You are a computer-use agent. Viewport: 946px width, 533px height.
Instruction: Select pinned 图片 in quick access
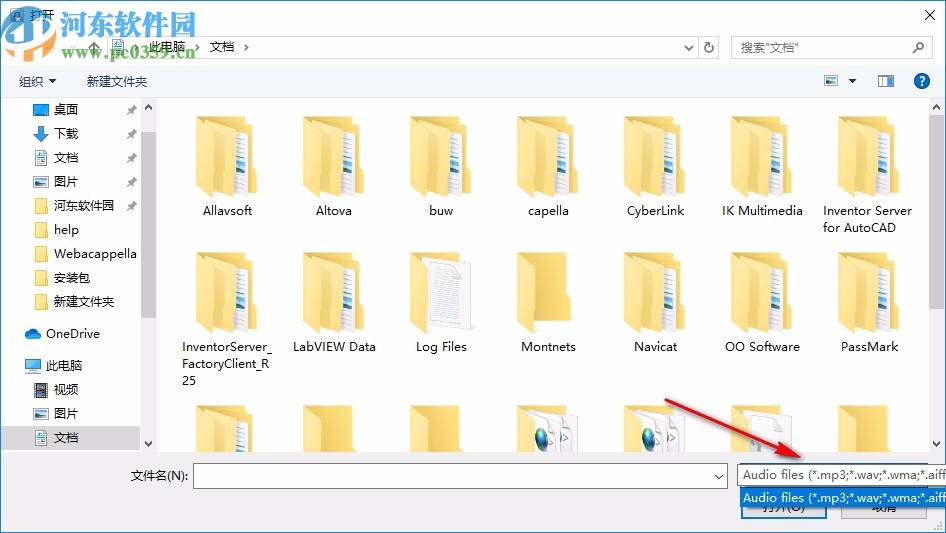tap(66, 182)
